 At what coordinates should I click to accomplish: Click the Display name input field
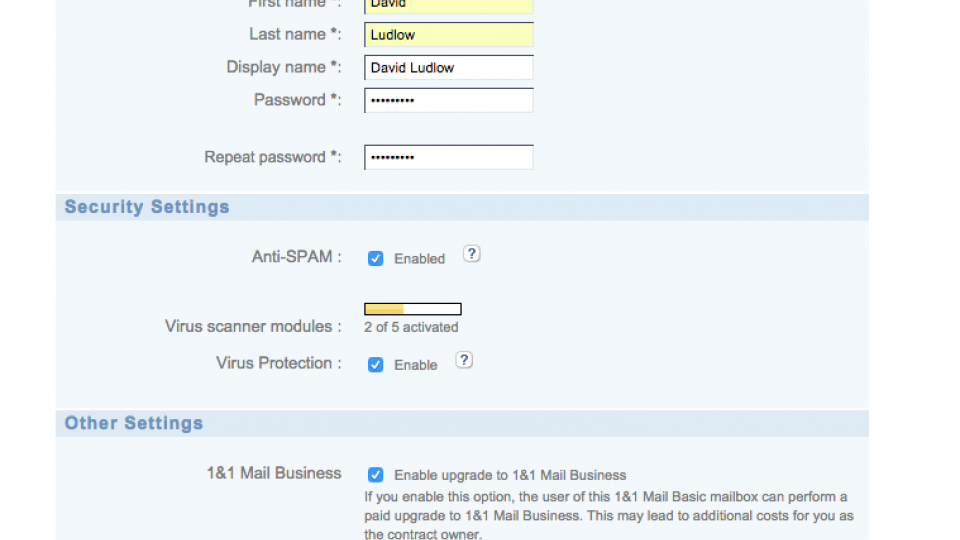point(449,67)
